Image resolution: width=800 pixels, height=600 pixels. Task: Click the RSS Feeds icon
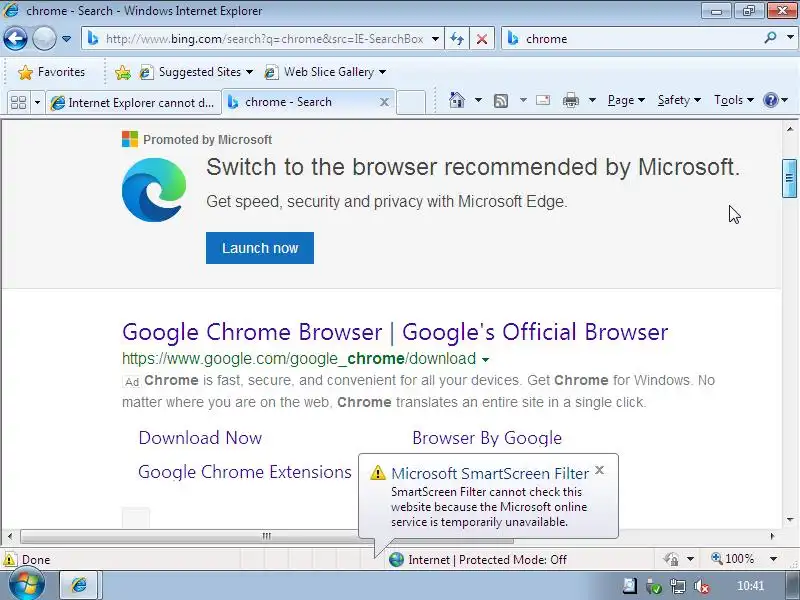pos(501,101)
